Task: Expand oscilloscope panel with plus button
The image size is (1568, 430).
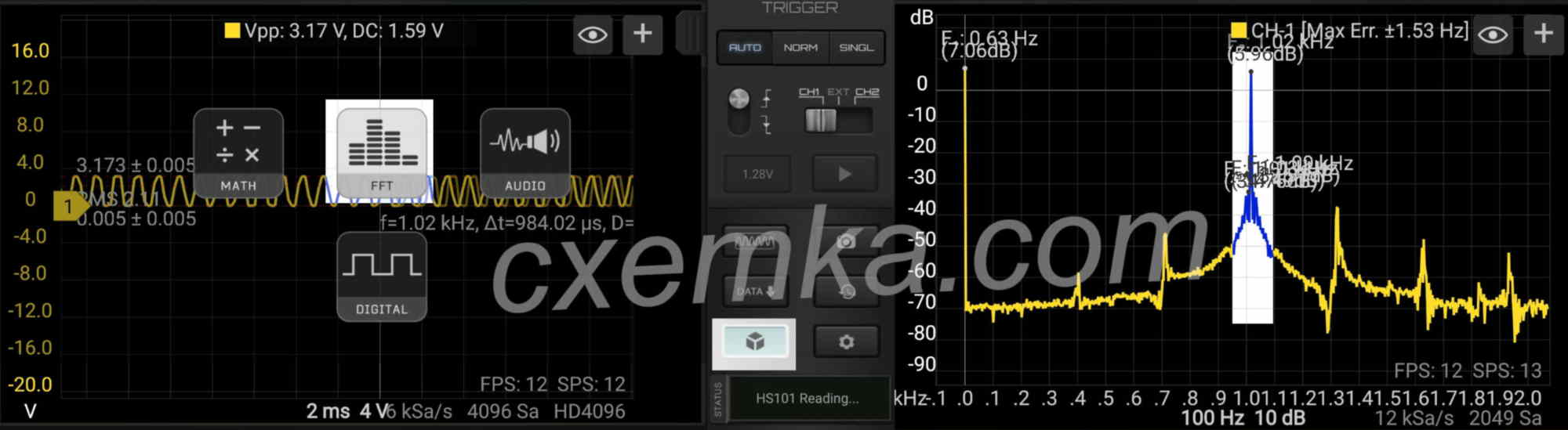Action: pyautogui.click(x=642, y=34)
